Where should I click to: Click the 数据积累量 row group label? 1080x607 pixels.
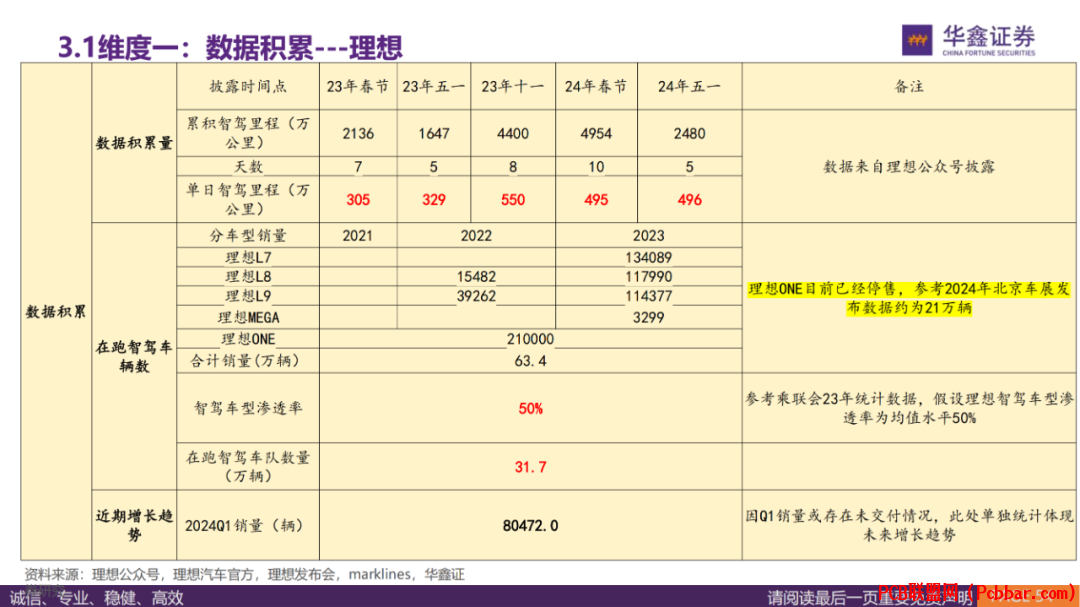tap(134, 143)
